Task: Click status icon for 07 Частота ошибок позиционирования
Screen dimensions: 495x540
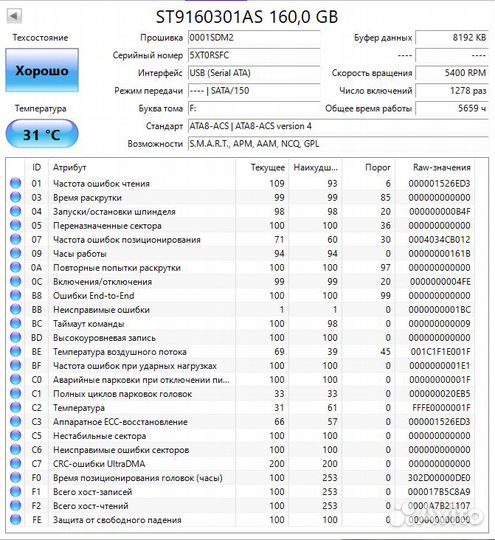Action: click(16, 239)
